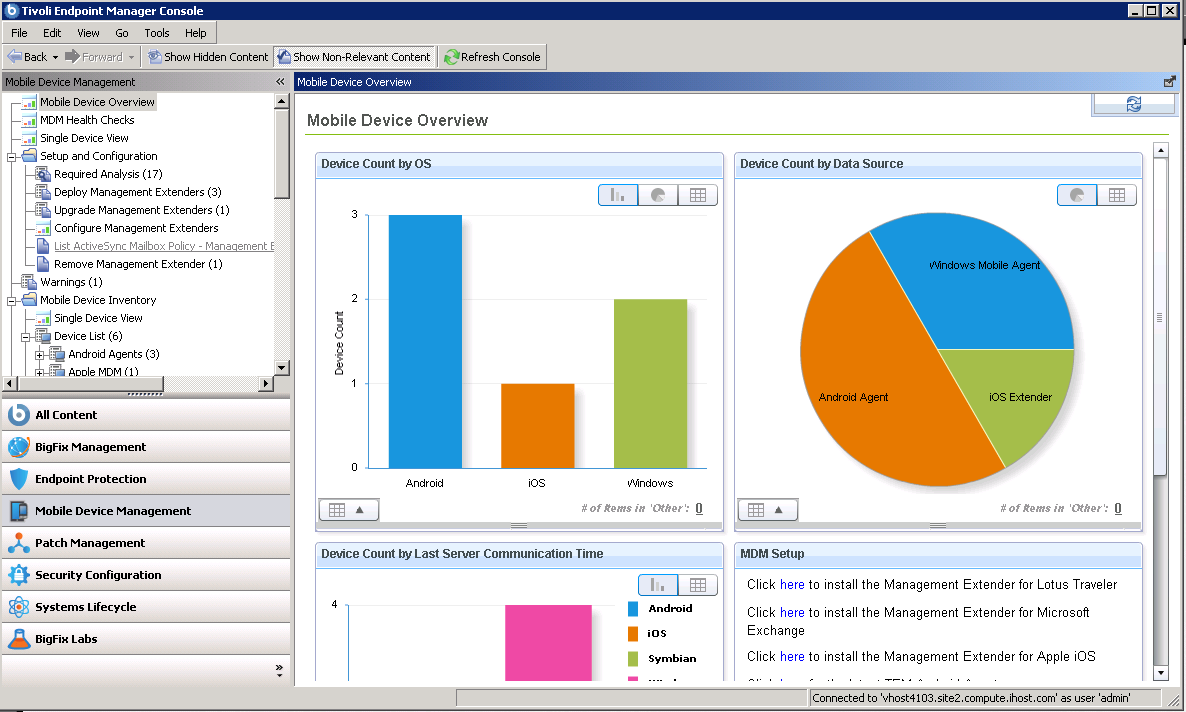Viewport: 1186px width, 712px height.
Task: Show Device Count by Data Source as table
Action: [1116, 195]
